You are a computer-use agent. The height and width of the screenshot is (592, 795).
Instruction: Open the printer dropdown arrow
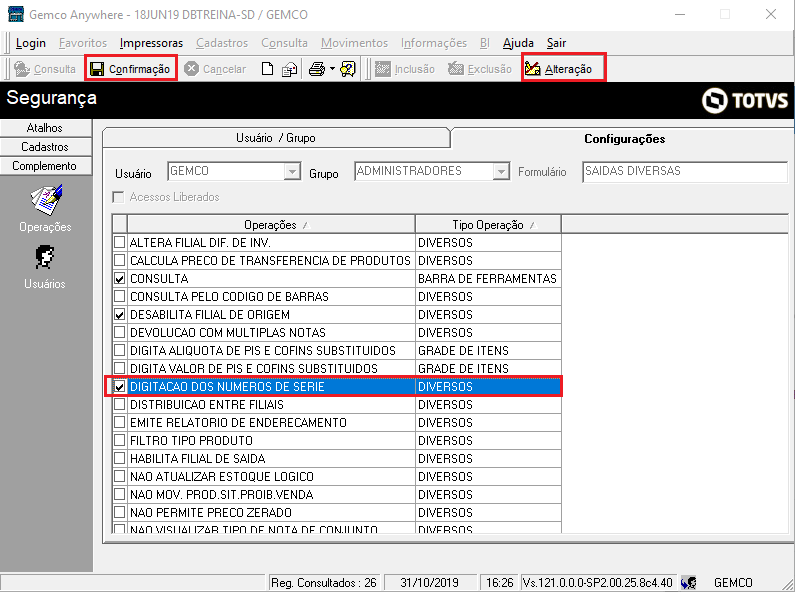point(332,69)
